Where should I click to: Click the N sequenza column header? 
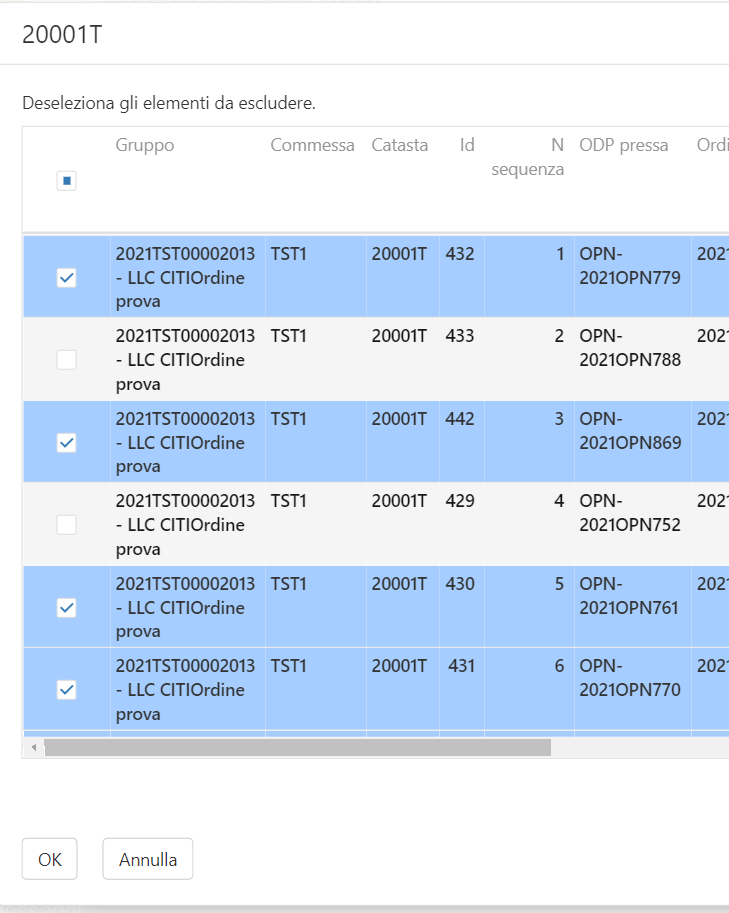pos(528,158)
